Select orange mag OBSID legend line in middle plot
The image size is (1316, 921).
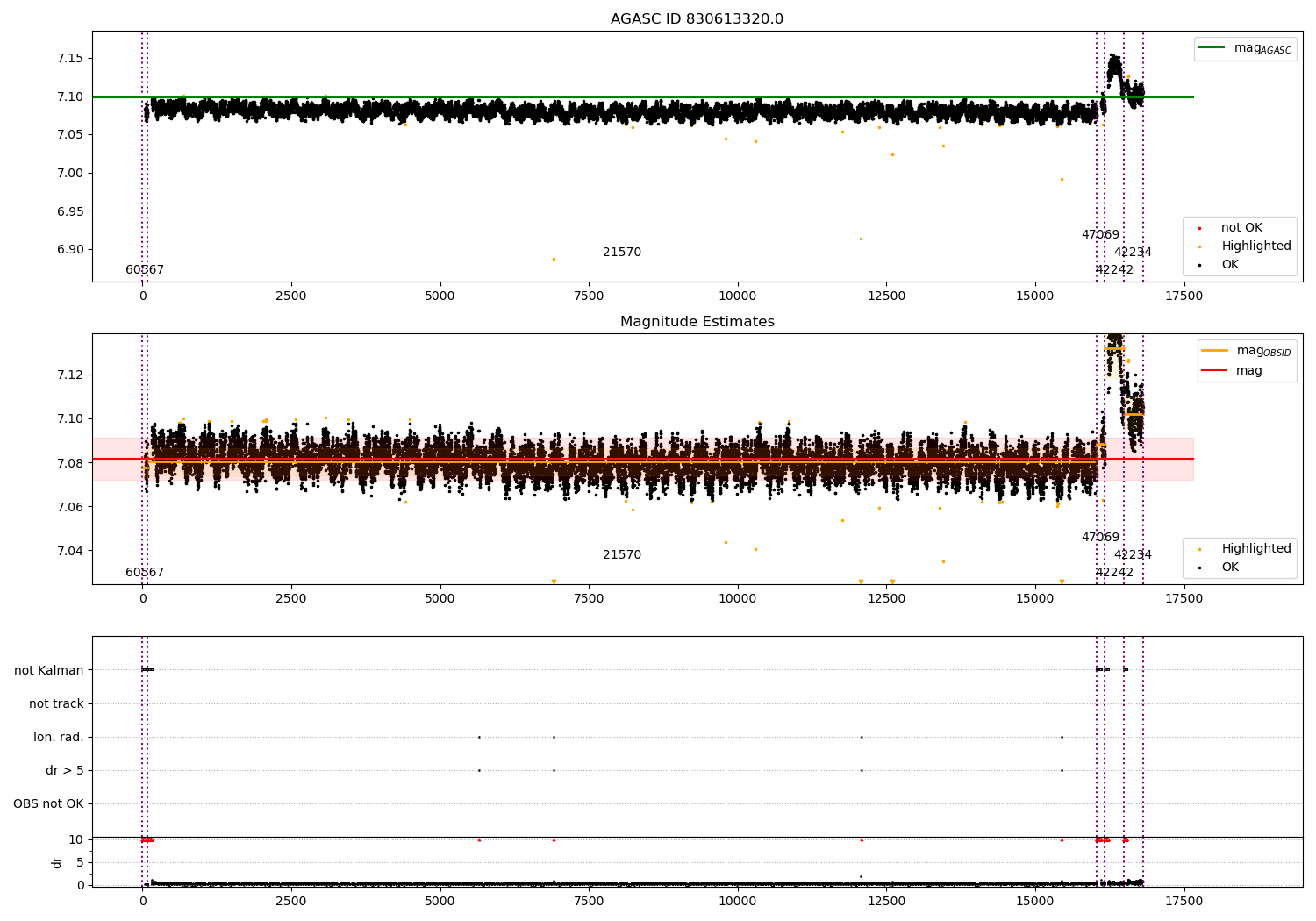pyautogui.click(x=1214, y=351)
